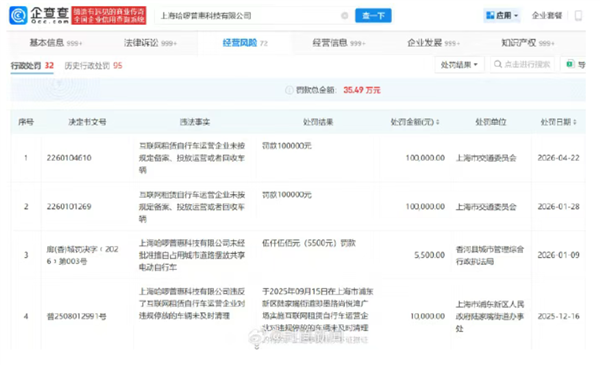Clear the search box with the X icon
The width and height of the screenshot is (600, 365).
tap(344, 16)
